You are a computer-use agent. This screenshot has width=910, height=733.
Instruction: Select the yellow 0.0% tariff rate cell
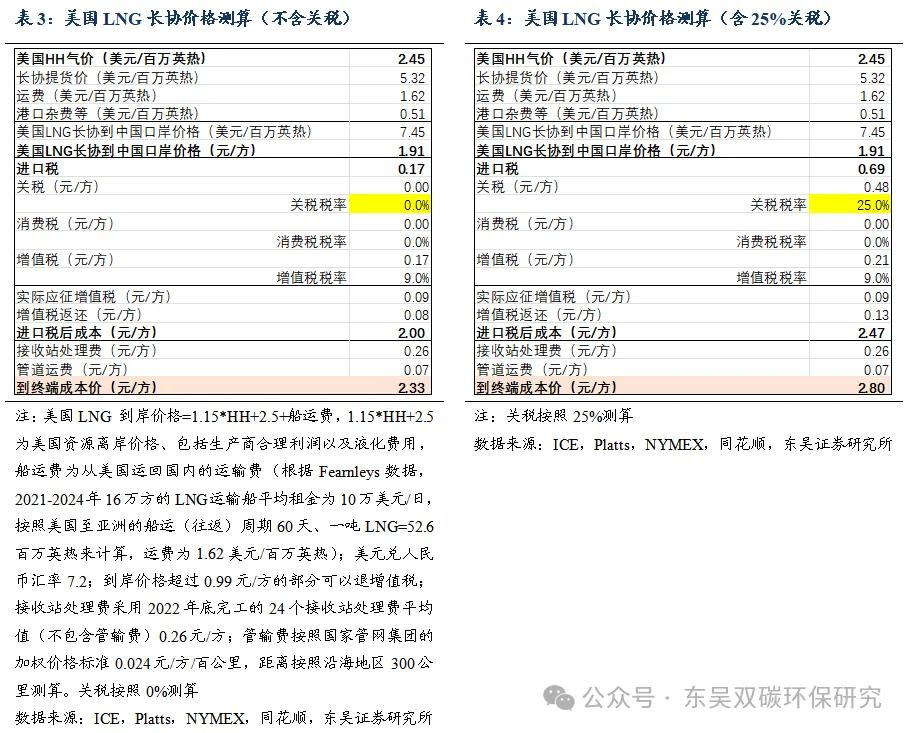[390, 205]
